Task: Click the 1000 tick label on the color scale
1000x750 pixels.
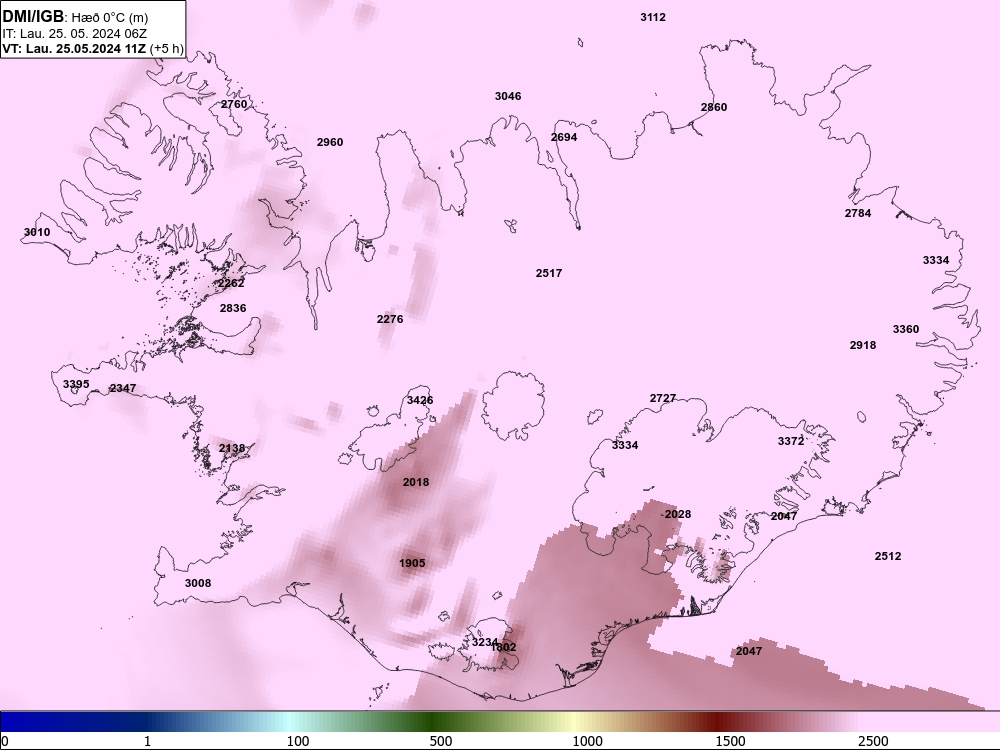Action: tap(587, 741)
